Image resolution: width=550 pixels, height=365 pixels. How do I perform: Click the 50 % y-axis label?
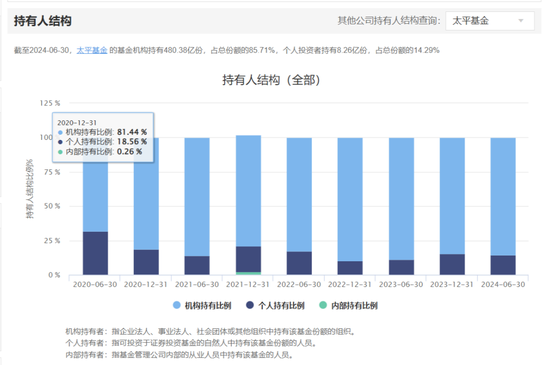[52, 206]
